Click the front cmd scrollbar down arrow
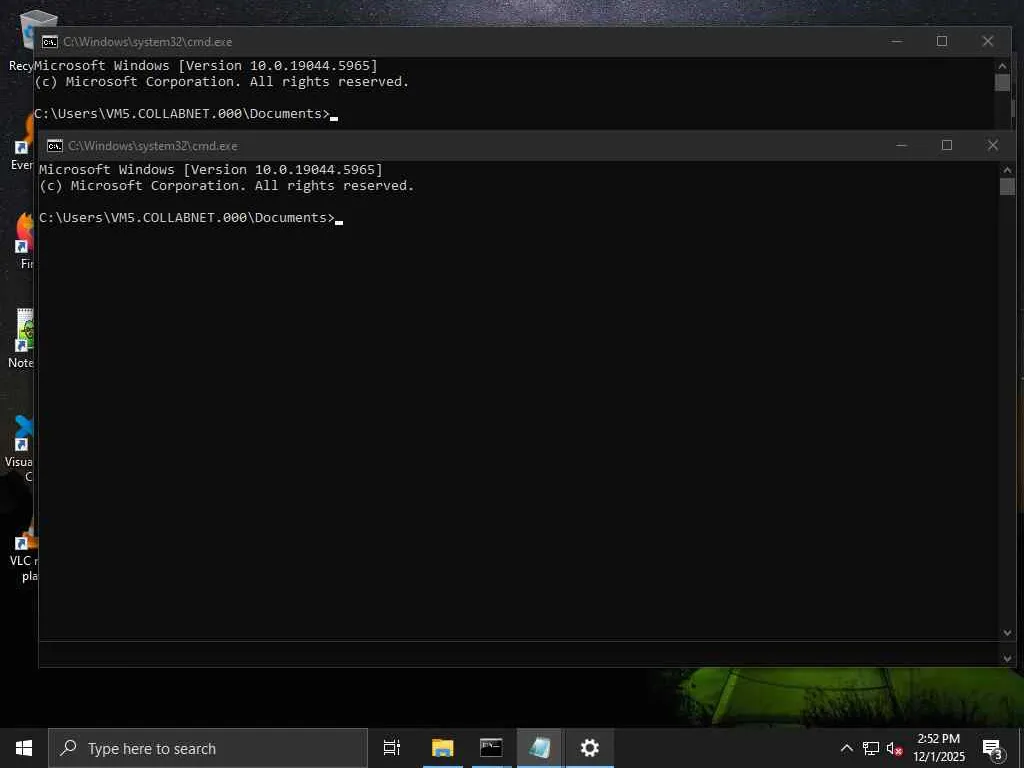Screen dimensions: 1024x768 click(x=1007, y=633)
